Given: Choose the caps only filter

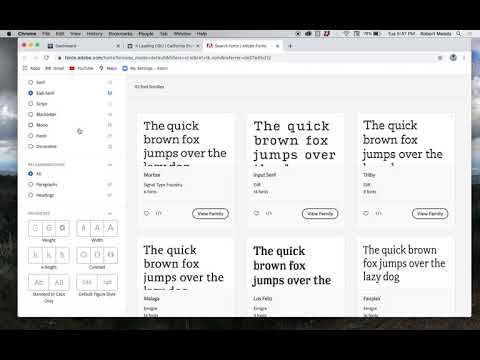Looking at the screenshot, I should coord(59,282).
